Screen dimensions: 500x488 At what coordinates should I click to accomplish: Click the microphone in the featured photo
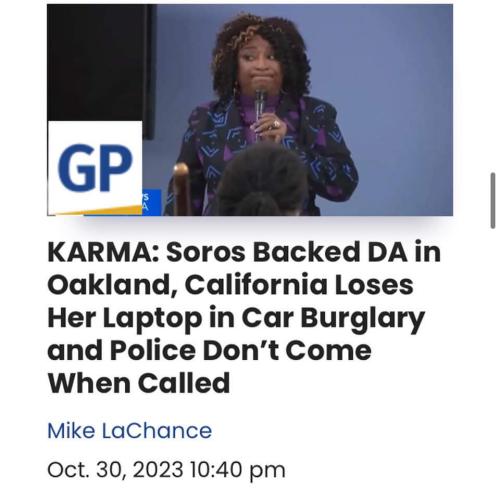259,107
